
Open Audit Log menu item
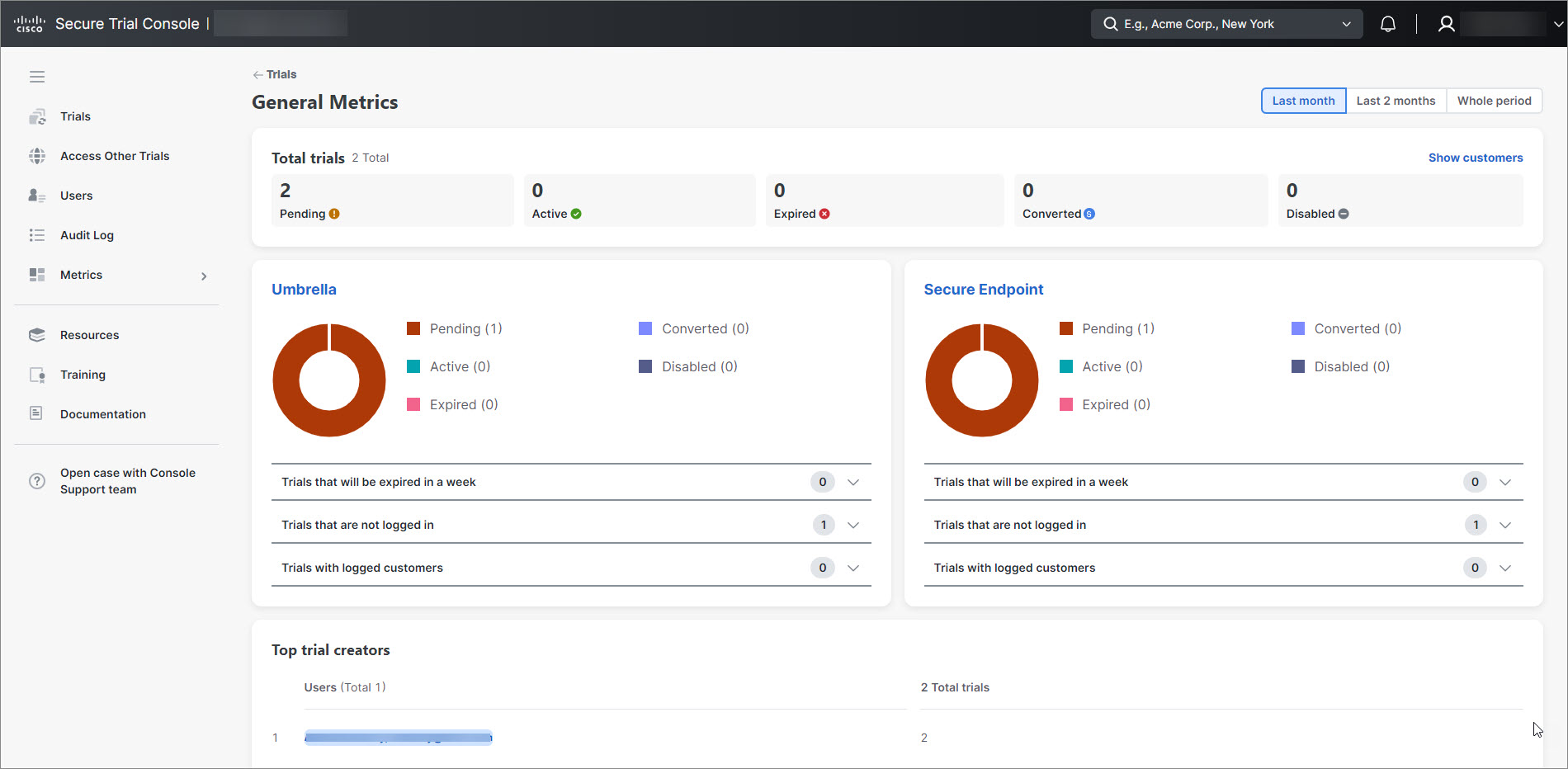pyautogui.click(x=87, y=235)
